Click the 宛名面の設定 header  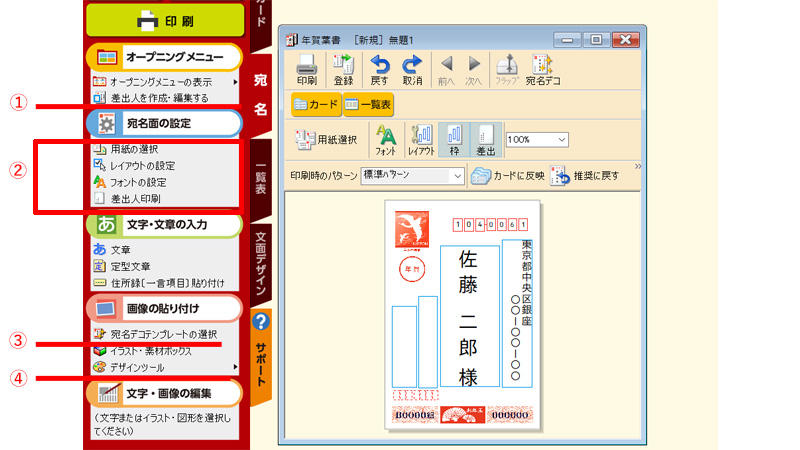(164, 123)
